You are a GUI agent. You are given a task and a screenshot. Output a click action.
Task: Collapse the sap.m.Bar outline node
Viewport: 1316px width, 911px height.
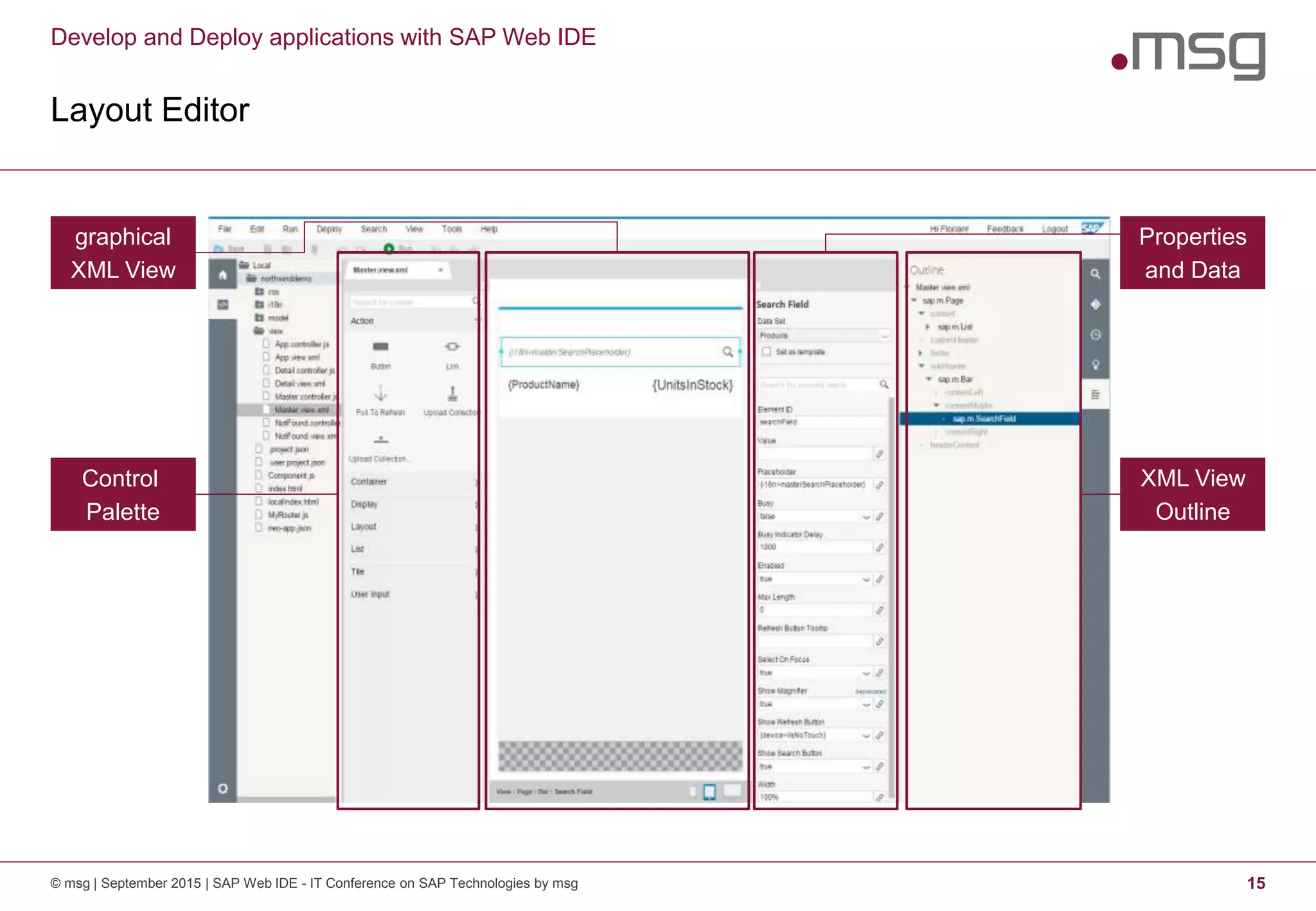(929, 379)
